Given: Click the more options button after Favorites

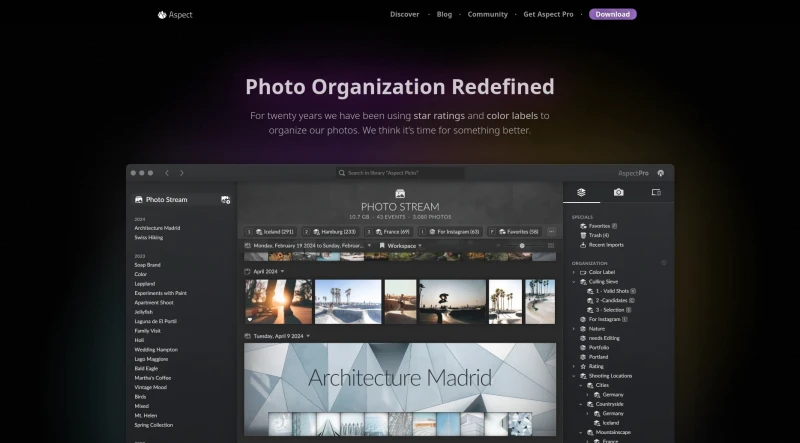Looking at the screenshot, I should (550, 231).
